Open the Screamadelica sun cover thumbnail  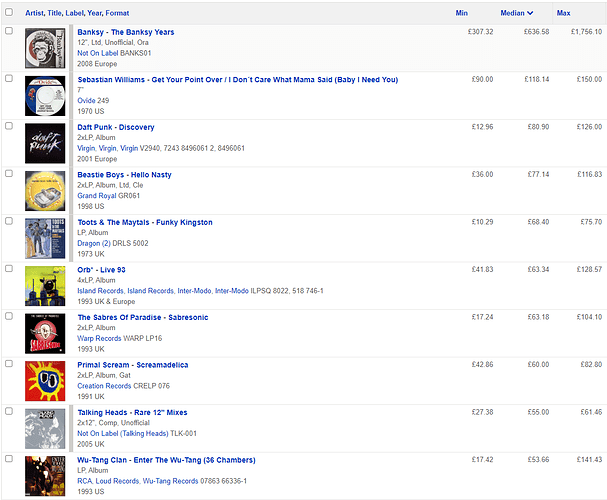coord(45,381)
